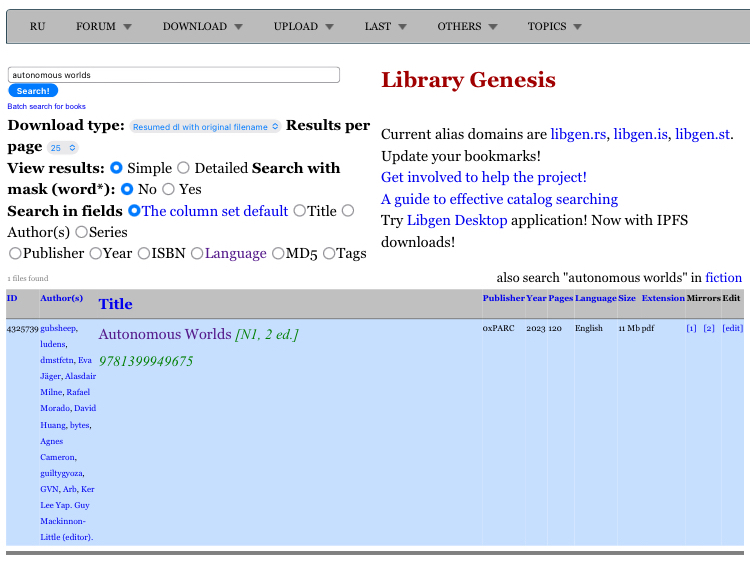Select No for search with mask
The width and height of the screenshot is (750, 566).
point(127,189)
